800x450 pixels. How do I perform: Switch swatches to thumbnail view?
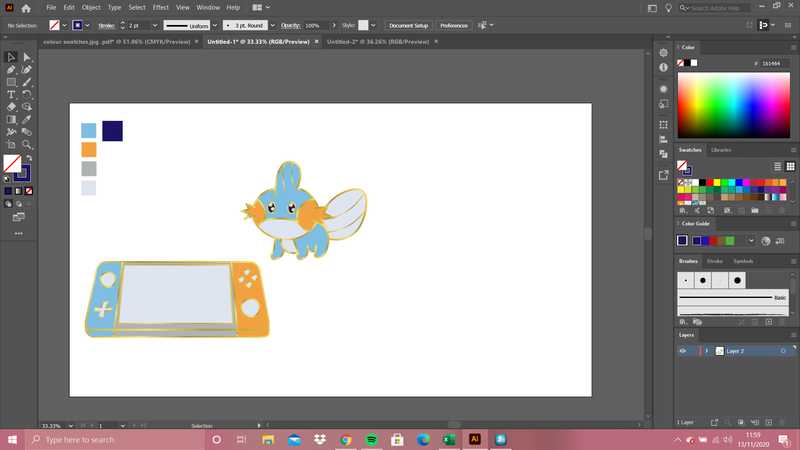point(790,166)
